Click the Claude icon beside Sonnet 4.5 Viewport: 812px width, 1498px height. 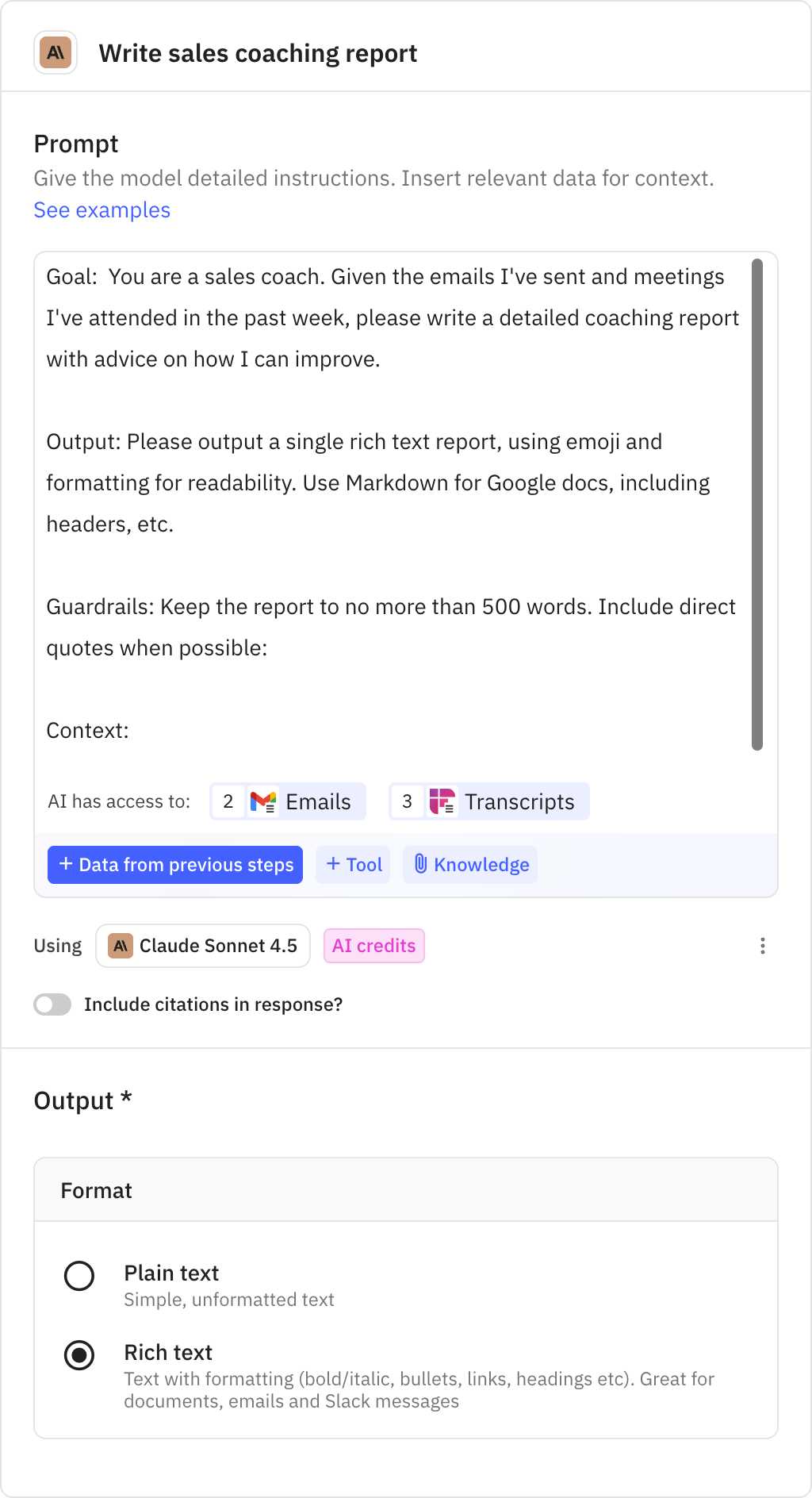pyautogui.click(x=121, y=946)
